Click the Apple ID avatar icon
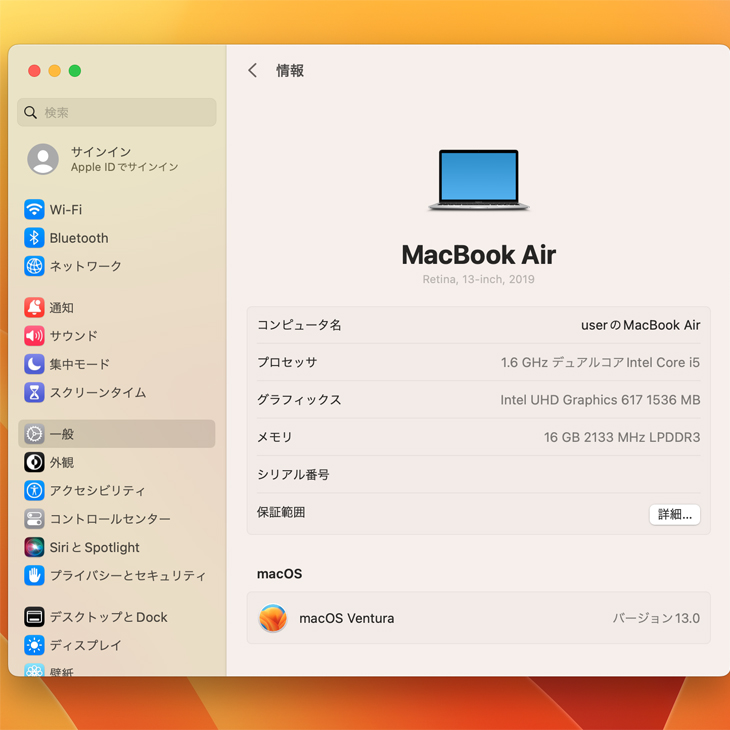 [43, 159]
